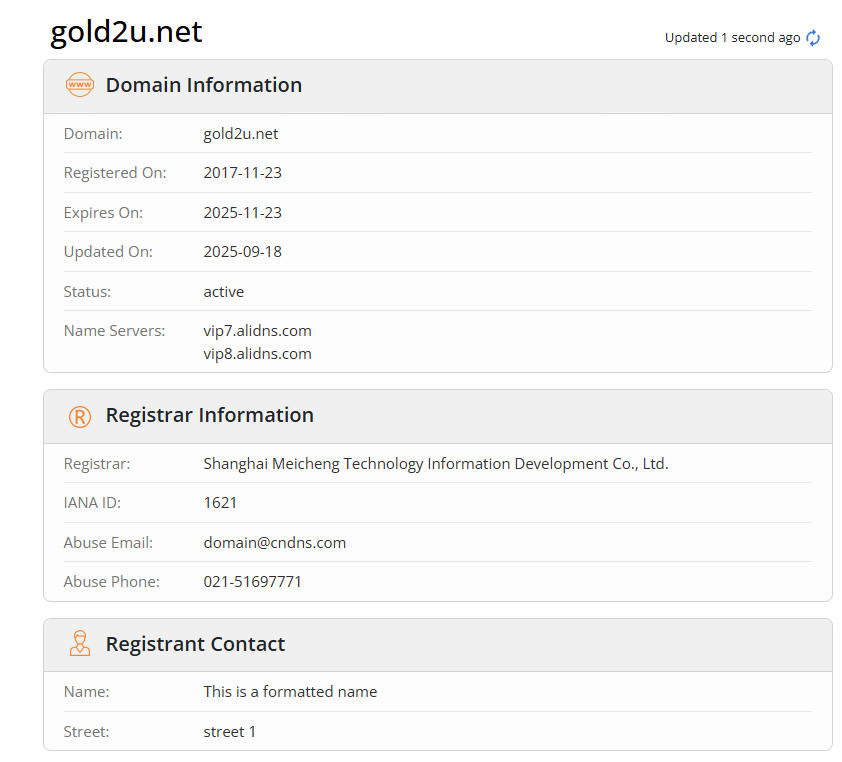Viewport: 842px width, 762px height.
Task: Select the Registrar Information section heading
Action: click(x=209, y=415)
